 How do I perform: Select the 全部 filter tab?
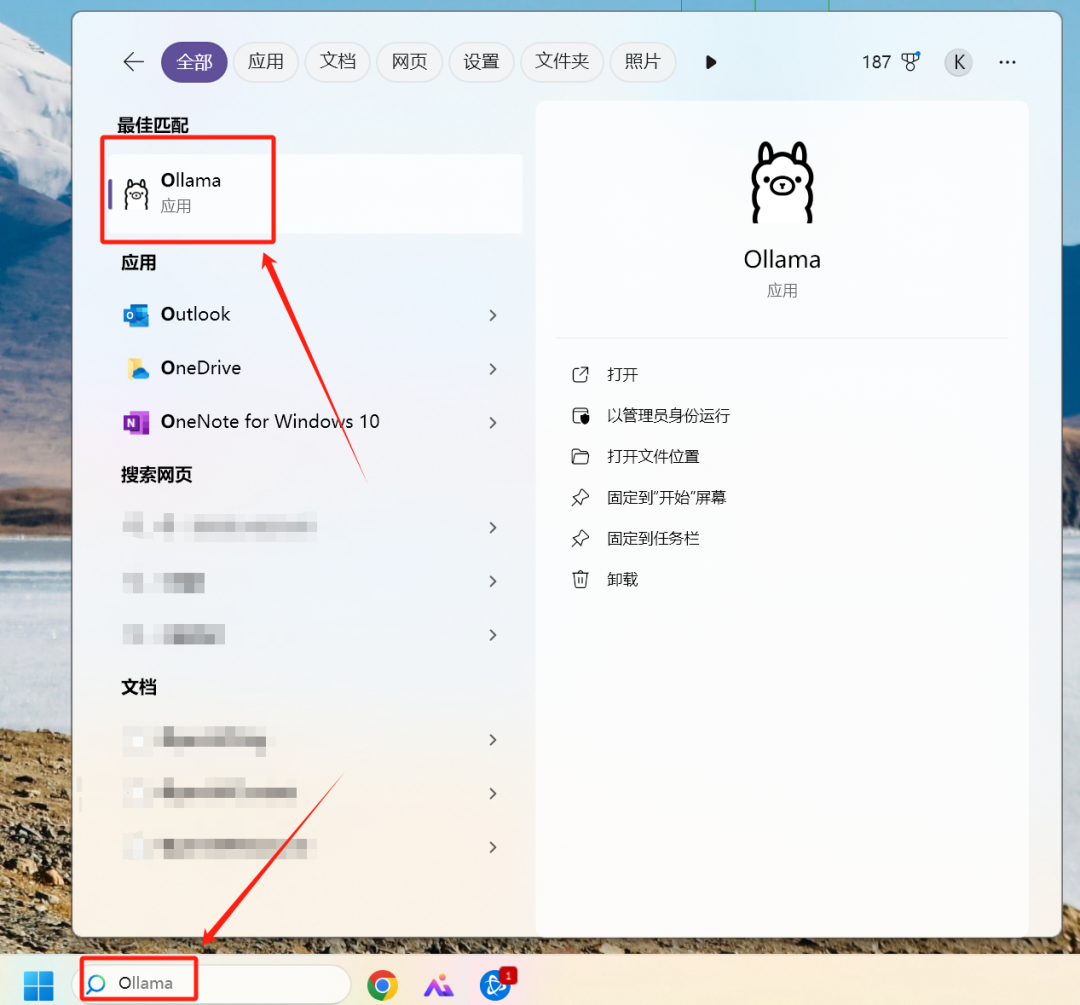194,62
